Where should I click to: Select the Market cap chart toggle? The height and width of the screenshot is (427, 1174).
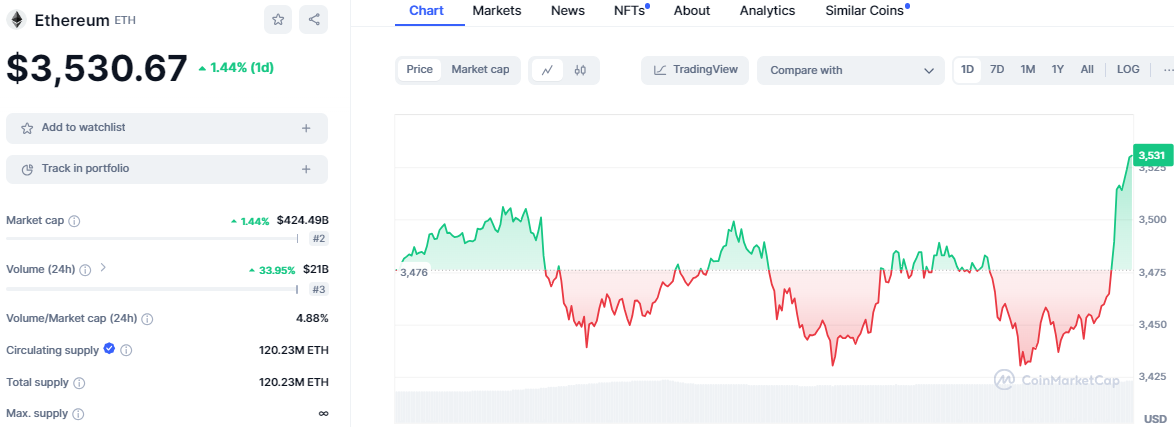481,70
